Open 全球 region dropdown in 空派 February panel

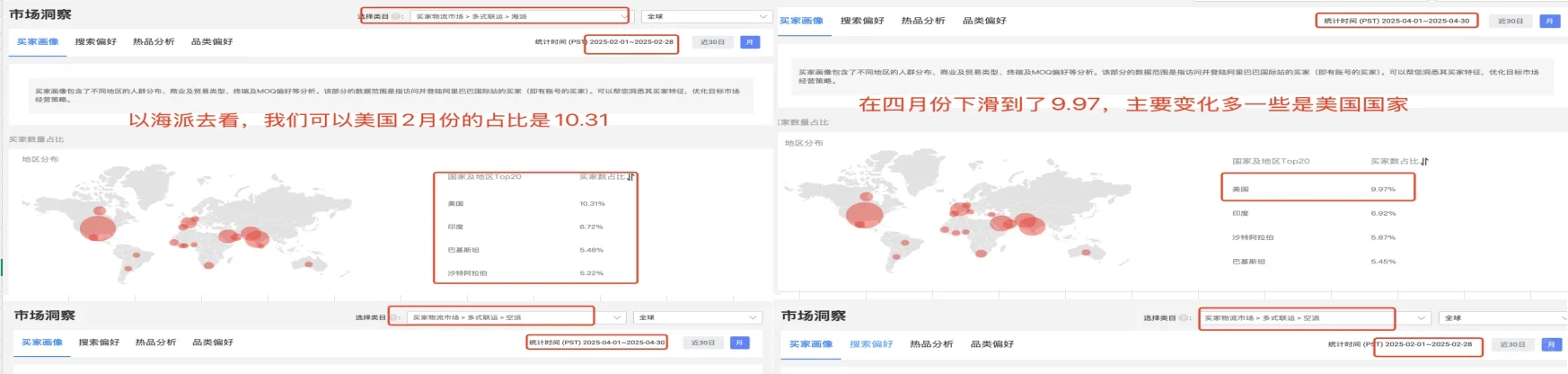pyautogui.click(x=1502, y=318)
